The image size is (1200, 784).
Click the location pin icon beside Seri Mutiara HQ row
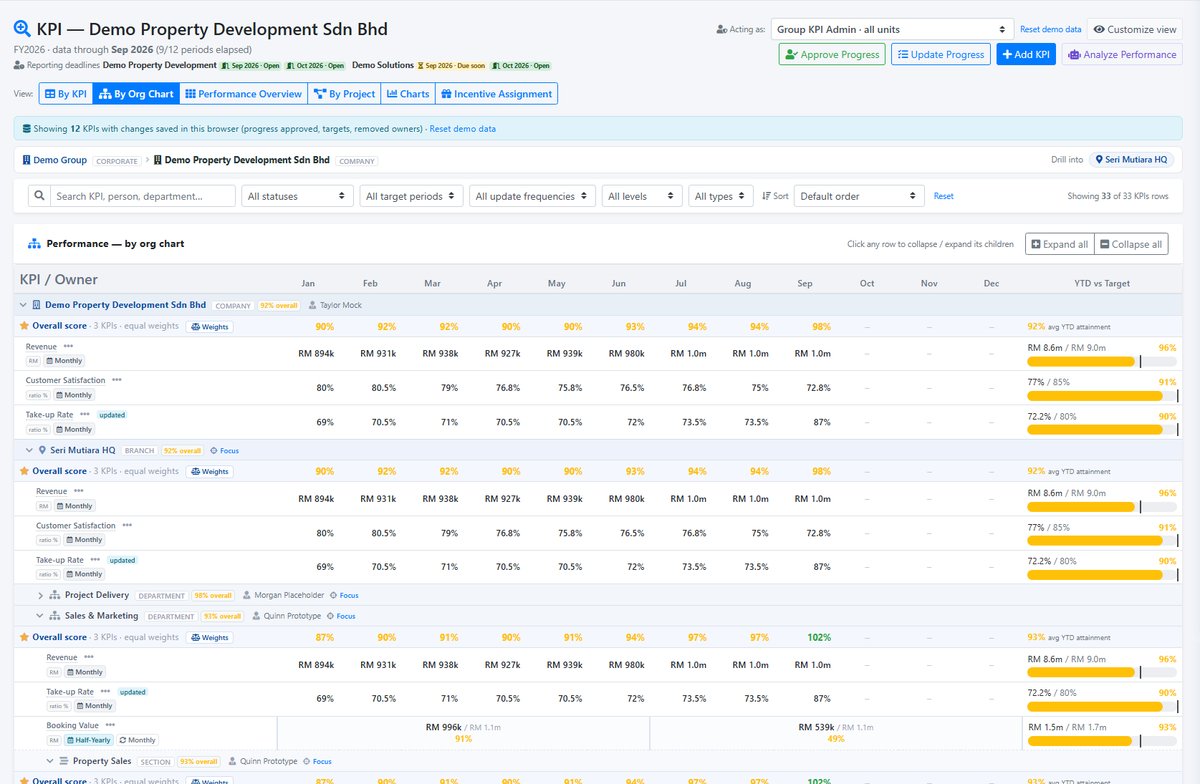(x=42, y=451)
